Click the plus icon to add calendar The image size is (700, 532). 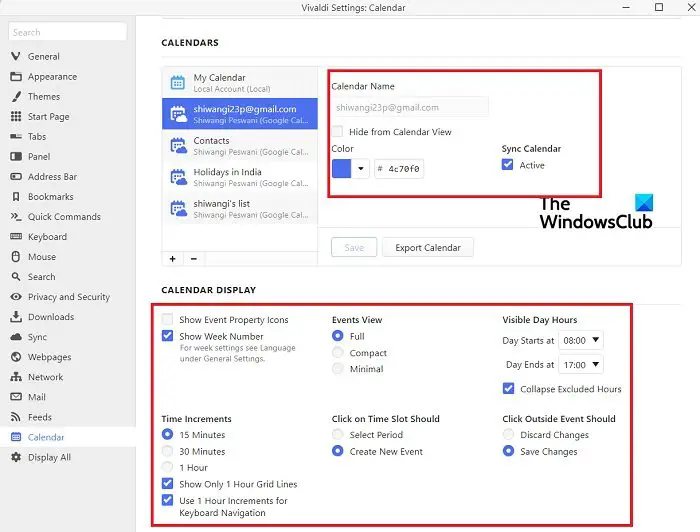[x=173, y=259]
